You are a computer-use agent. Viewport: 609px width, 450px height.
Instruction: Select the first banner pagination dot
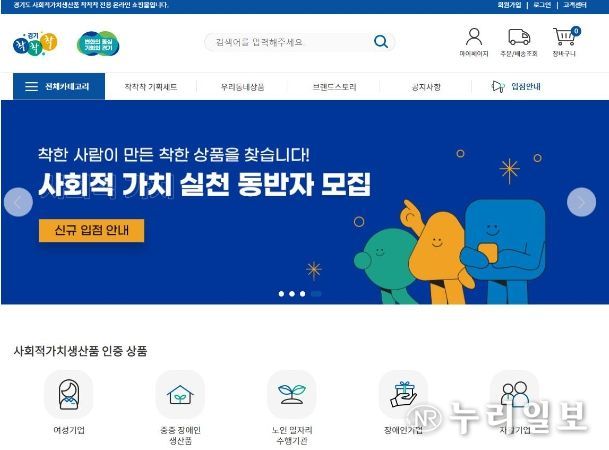coord(281,294)
